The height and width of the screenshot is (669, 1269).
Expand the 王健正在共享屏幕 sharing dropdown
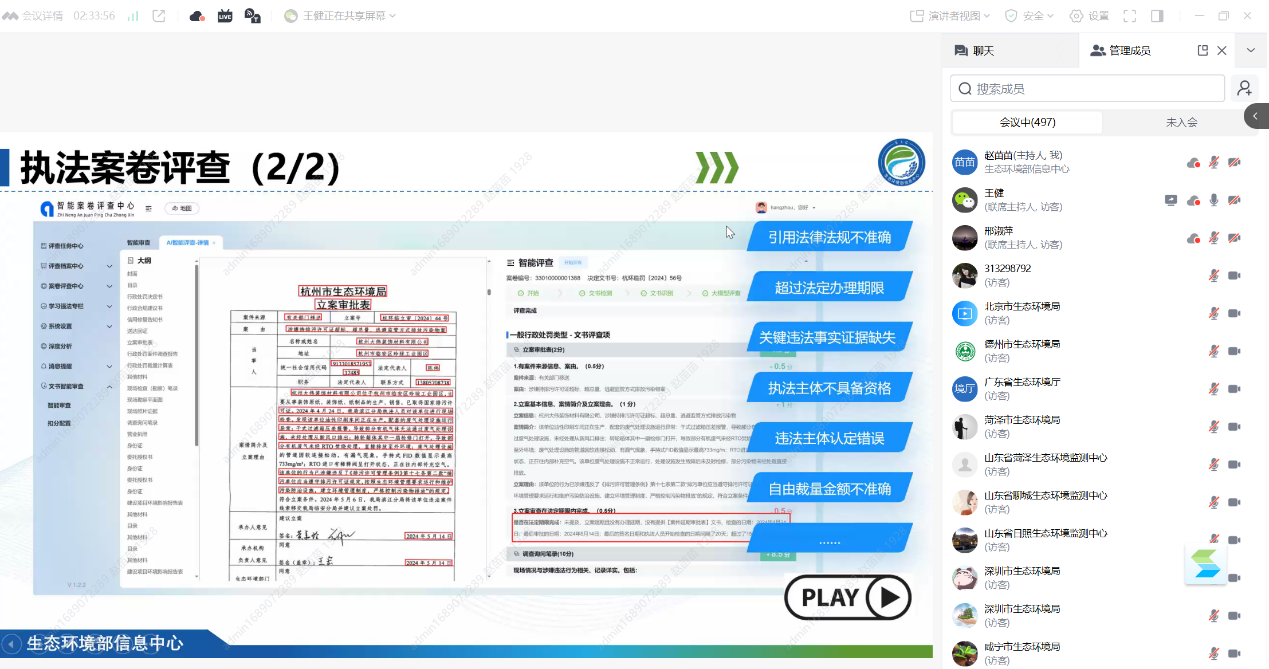coord(340,16)
